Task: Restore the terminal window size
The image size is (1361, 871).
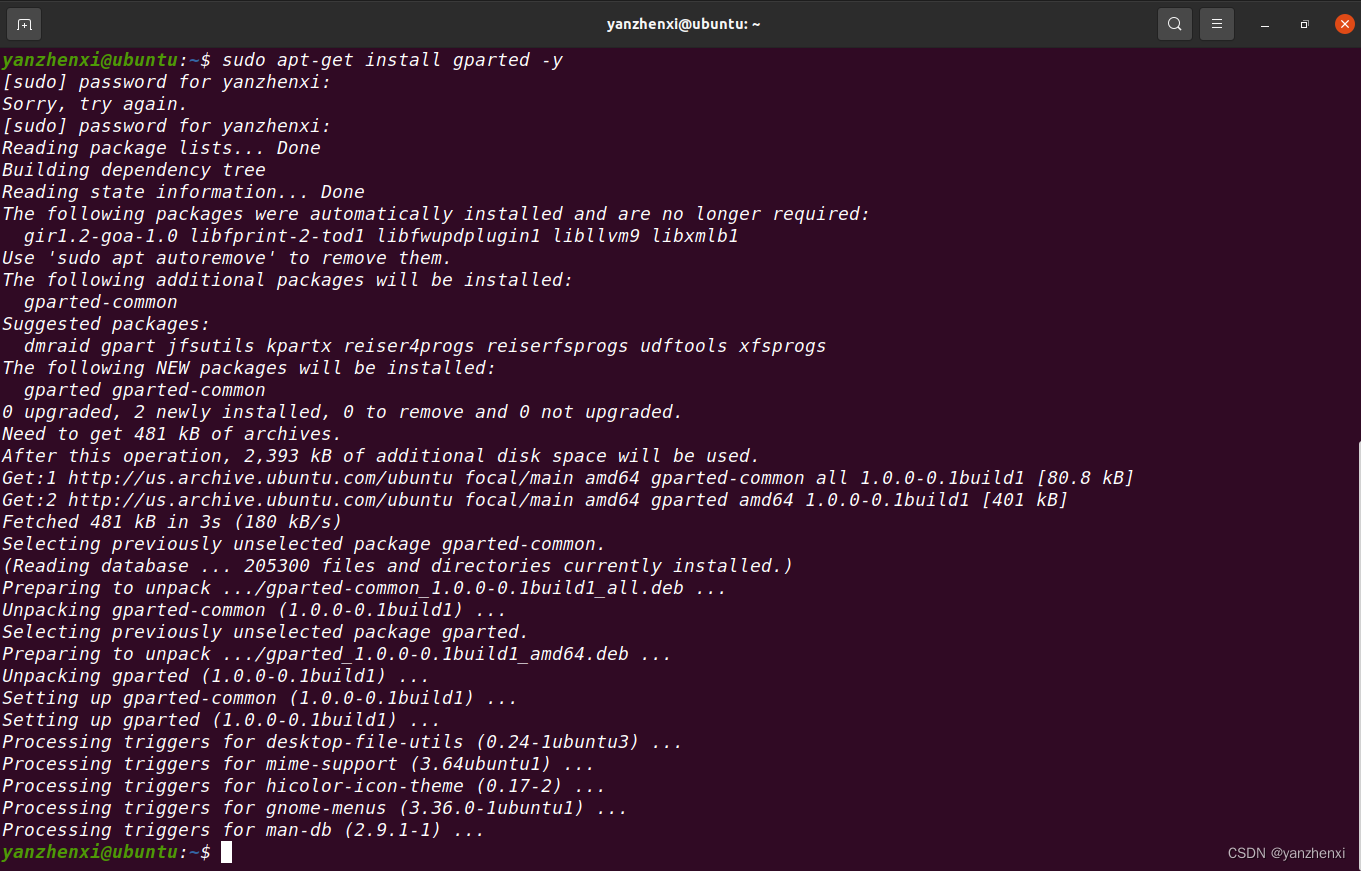Action: point(1304,22)
